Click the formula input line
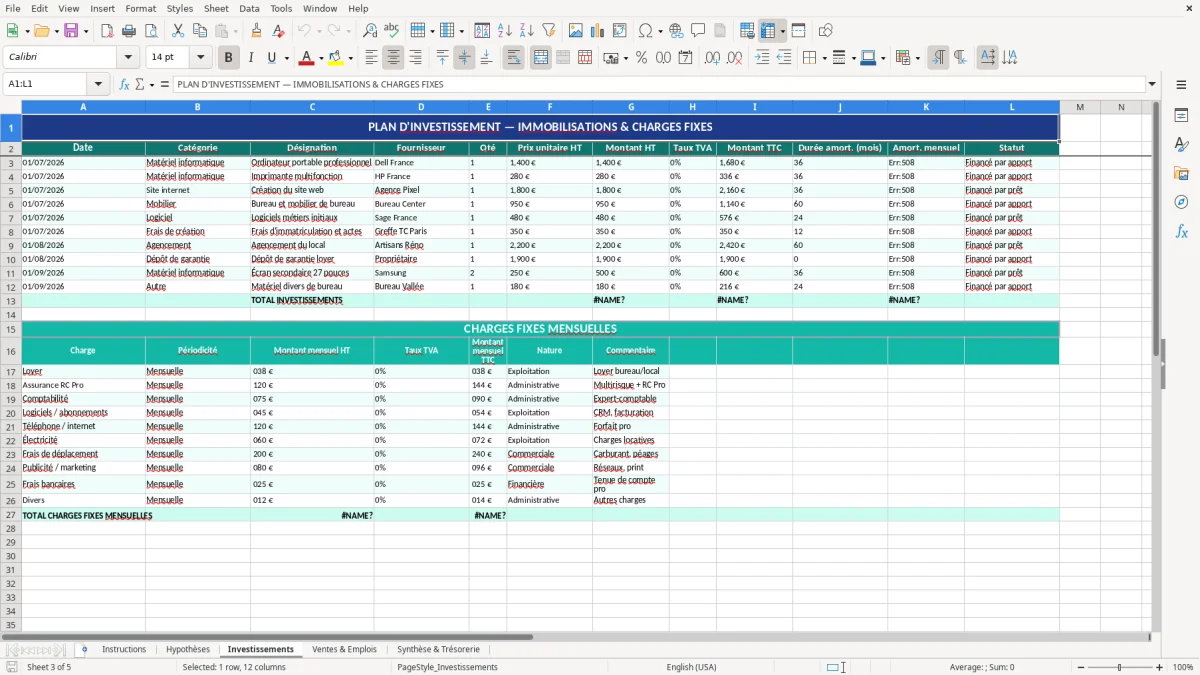This screenshot has width=1200, height=675. click(659, 84)
